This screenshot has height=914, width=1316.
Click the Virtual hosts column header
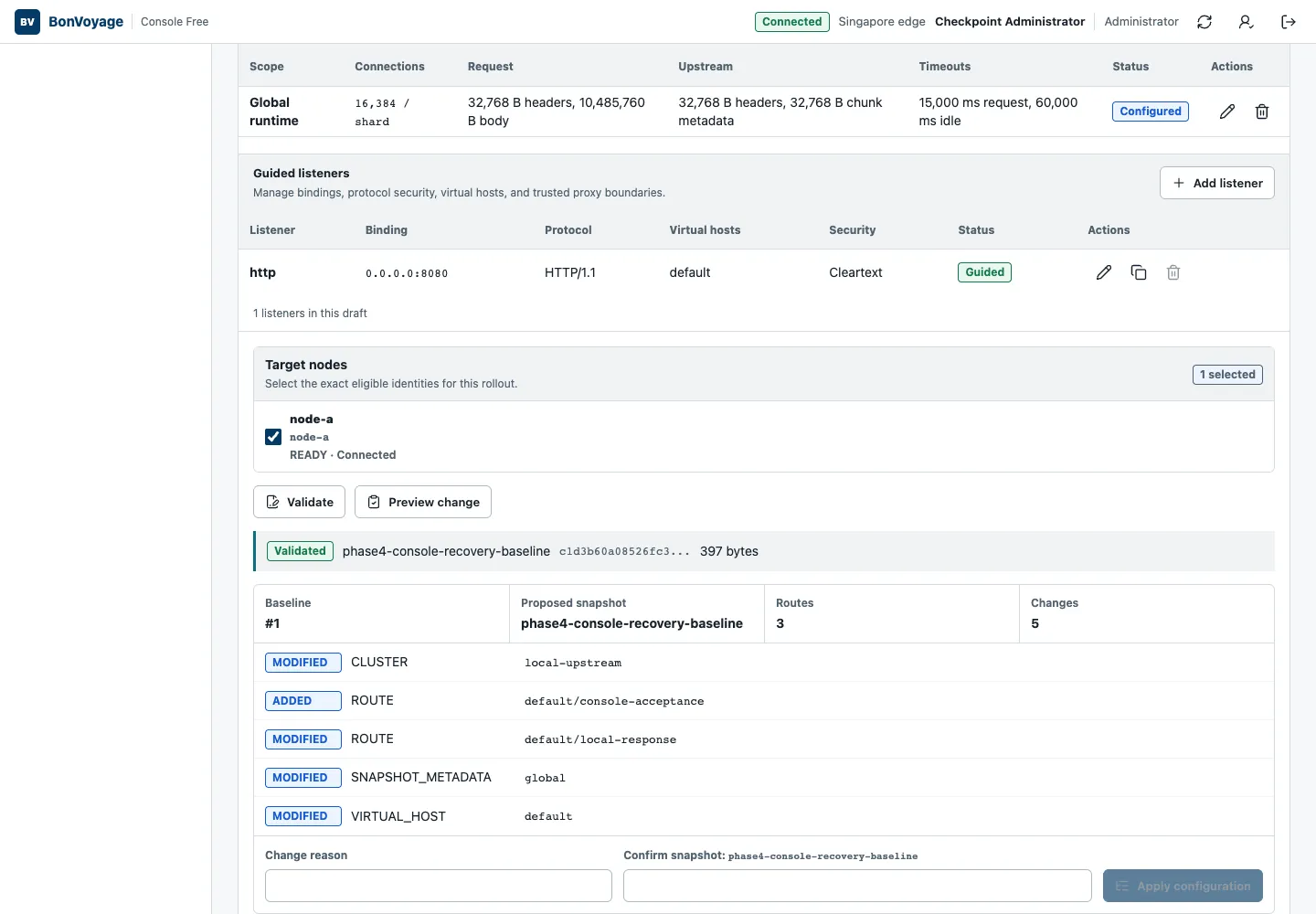click(x=705, y=230)
